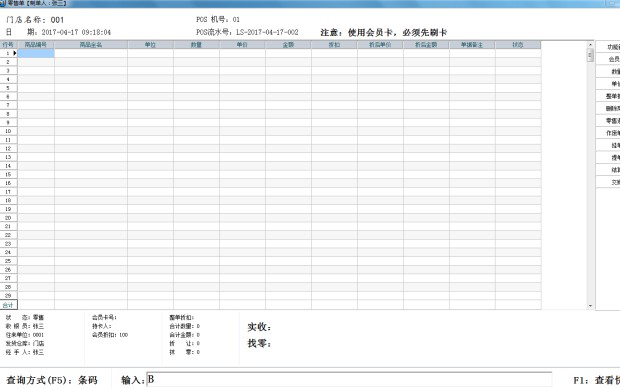Click the 挂单 button in right sidebar
The width and height of the screenshot is (620, 388).
click(609, 145)
